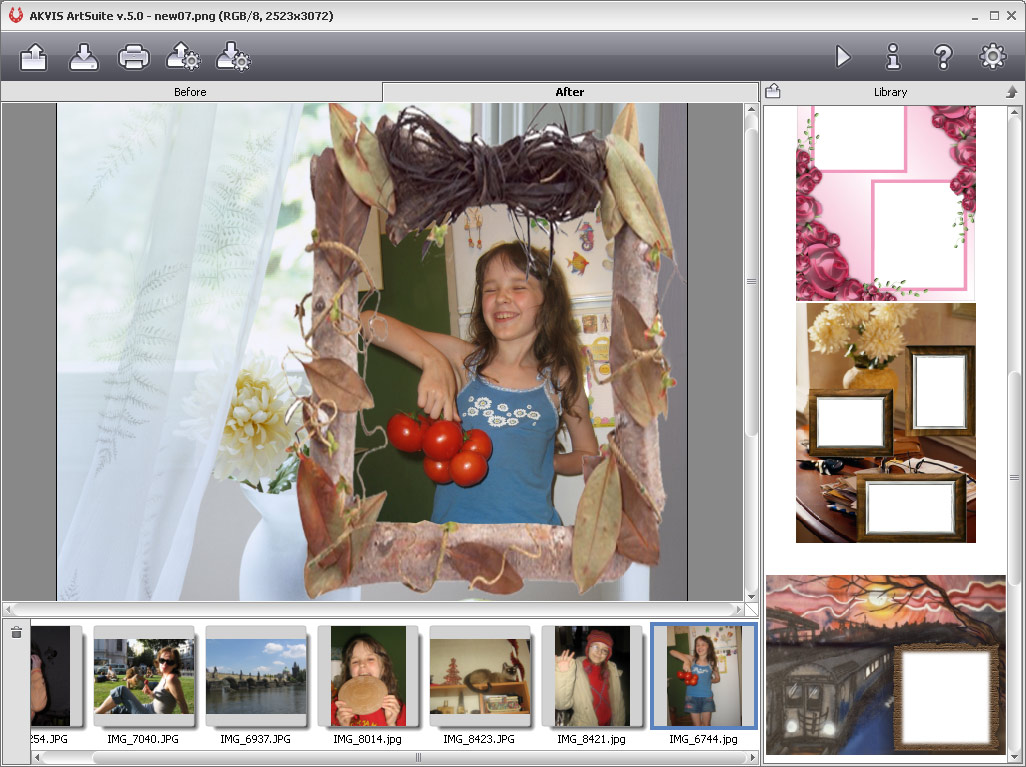Open Help with the question mark icon
Viewport: 1026px width, 767px height.
pos(943,57)
